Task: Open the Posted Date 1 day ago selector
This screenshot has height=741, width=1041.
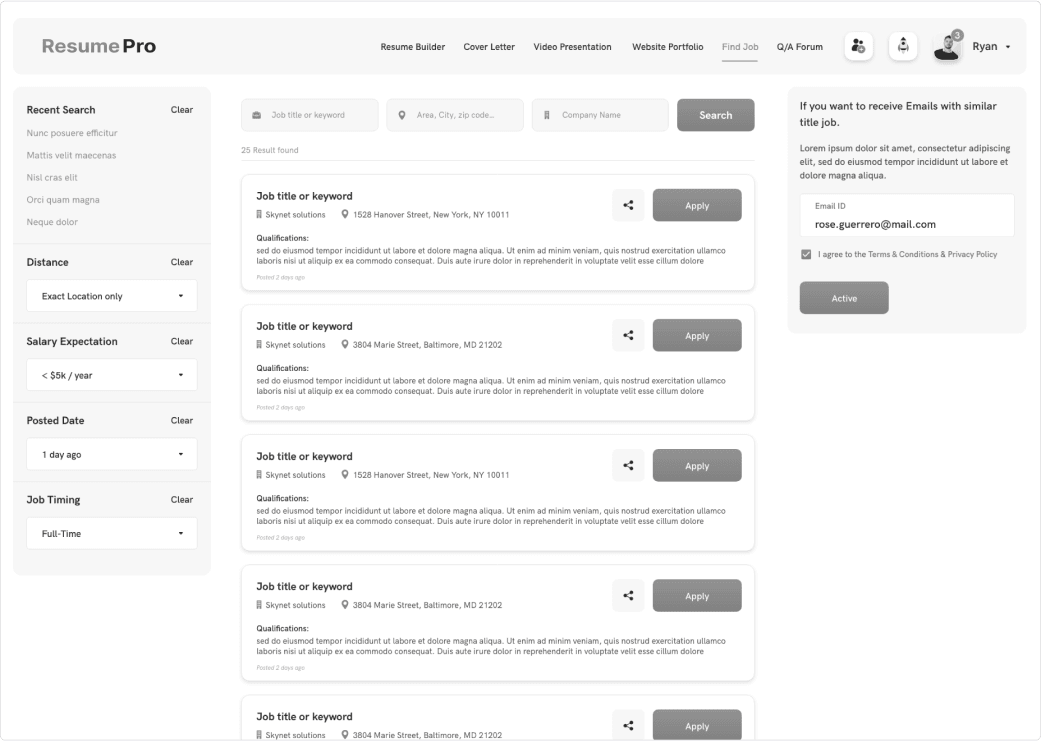Action: click(111, 453)
